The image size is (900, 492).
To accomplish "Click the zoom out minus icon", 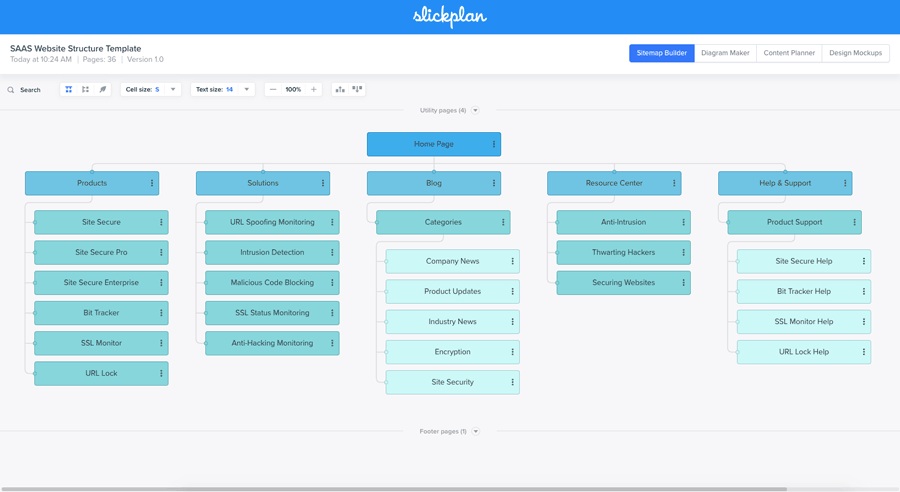I will click(273, 90).
